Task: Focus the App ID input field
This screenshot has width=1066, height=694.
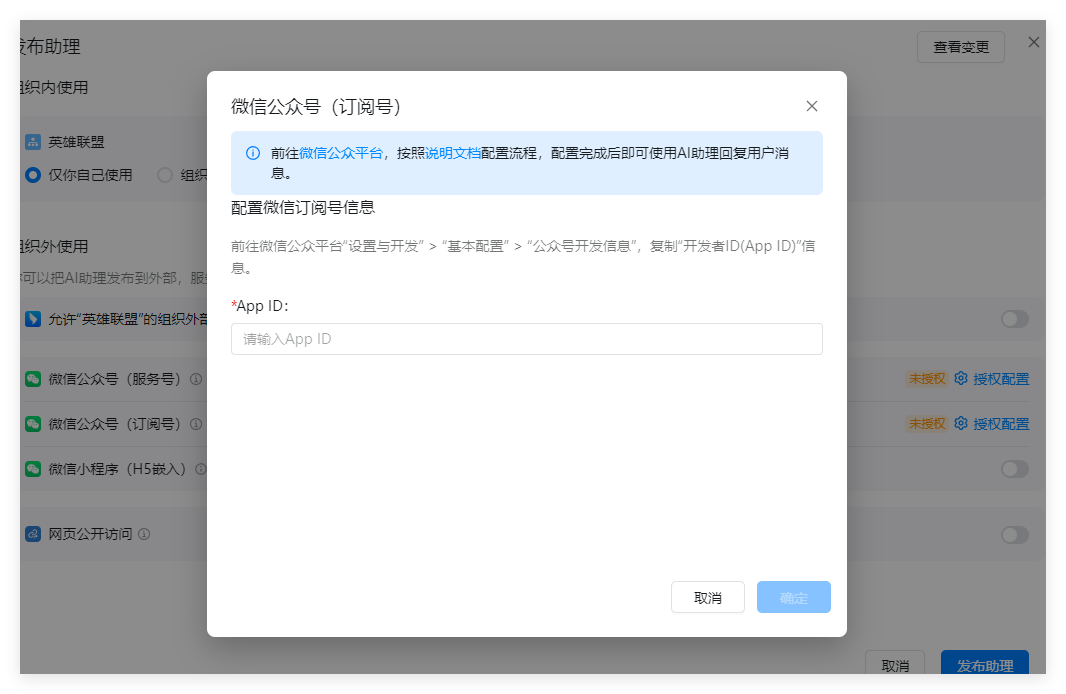Action: point(526,339)
